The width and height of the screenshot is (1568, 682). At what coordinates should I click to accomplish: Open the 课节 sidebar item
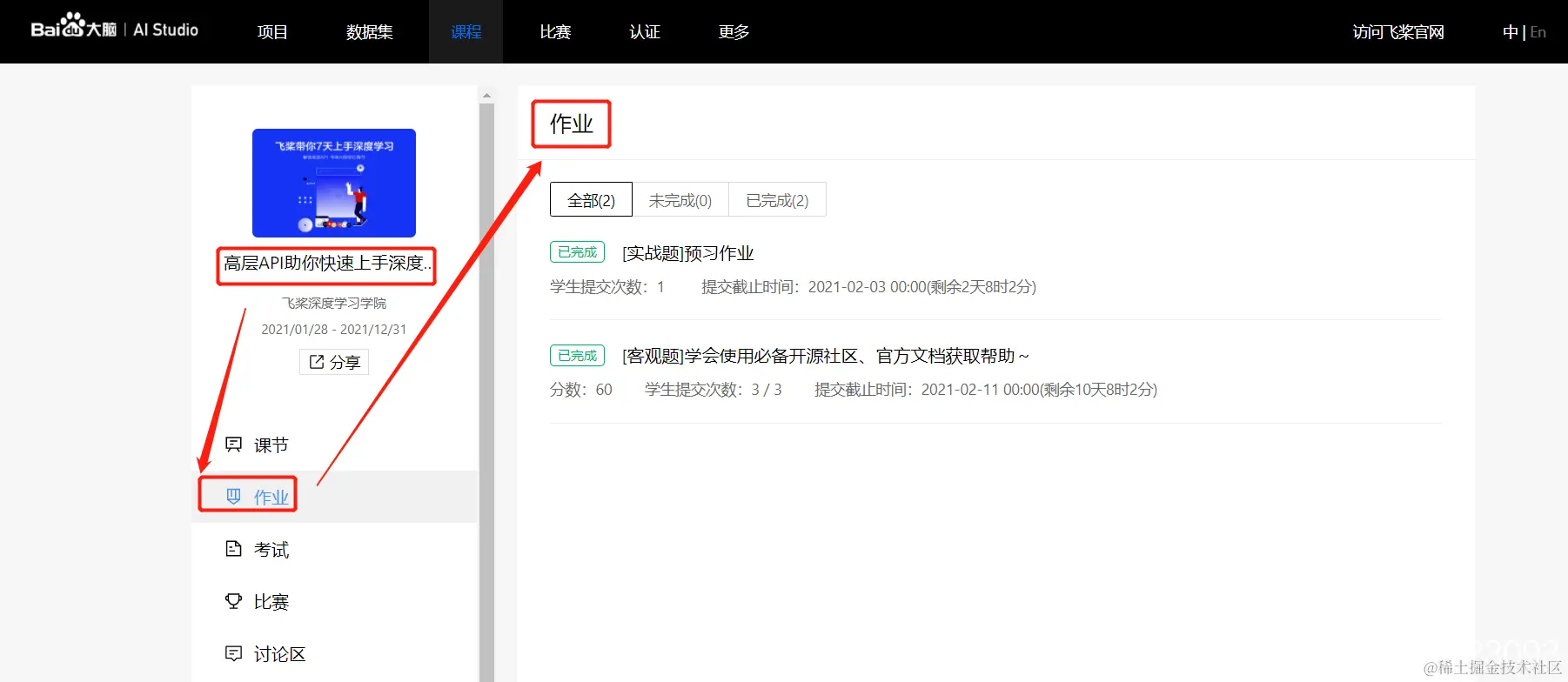[x=335, y=445]
